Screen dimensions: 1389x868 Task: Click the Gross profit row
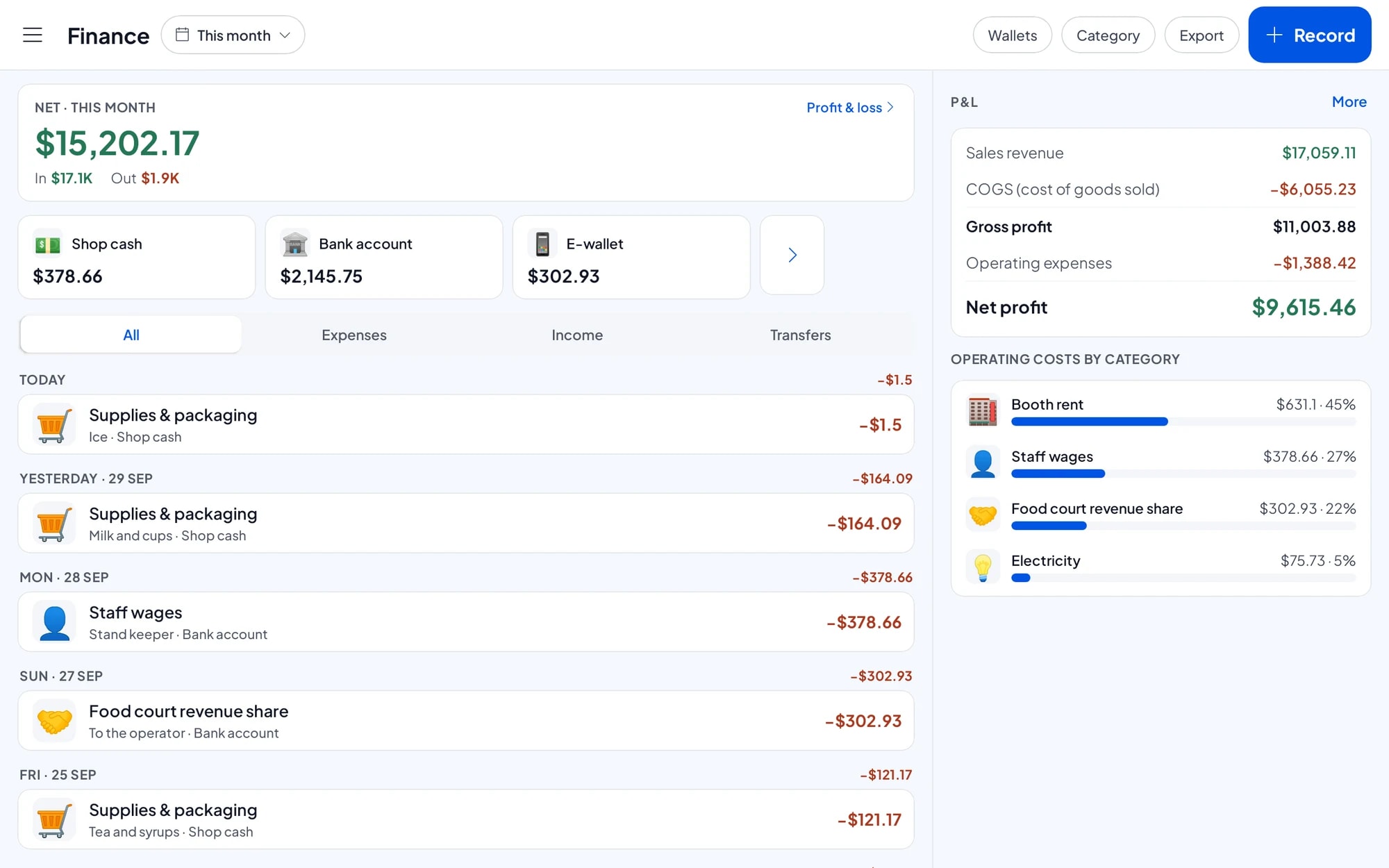click(x=1161, y=227)
